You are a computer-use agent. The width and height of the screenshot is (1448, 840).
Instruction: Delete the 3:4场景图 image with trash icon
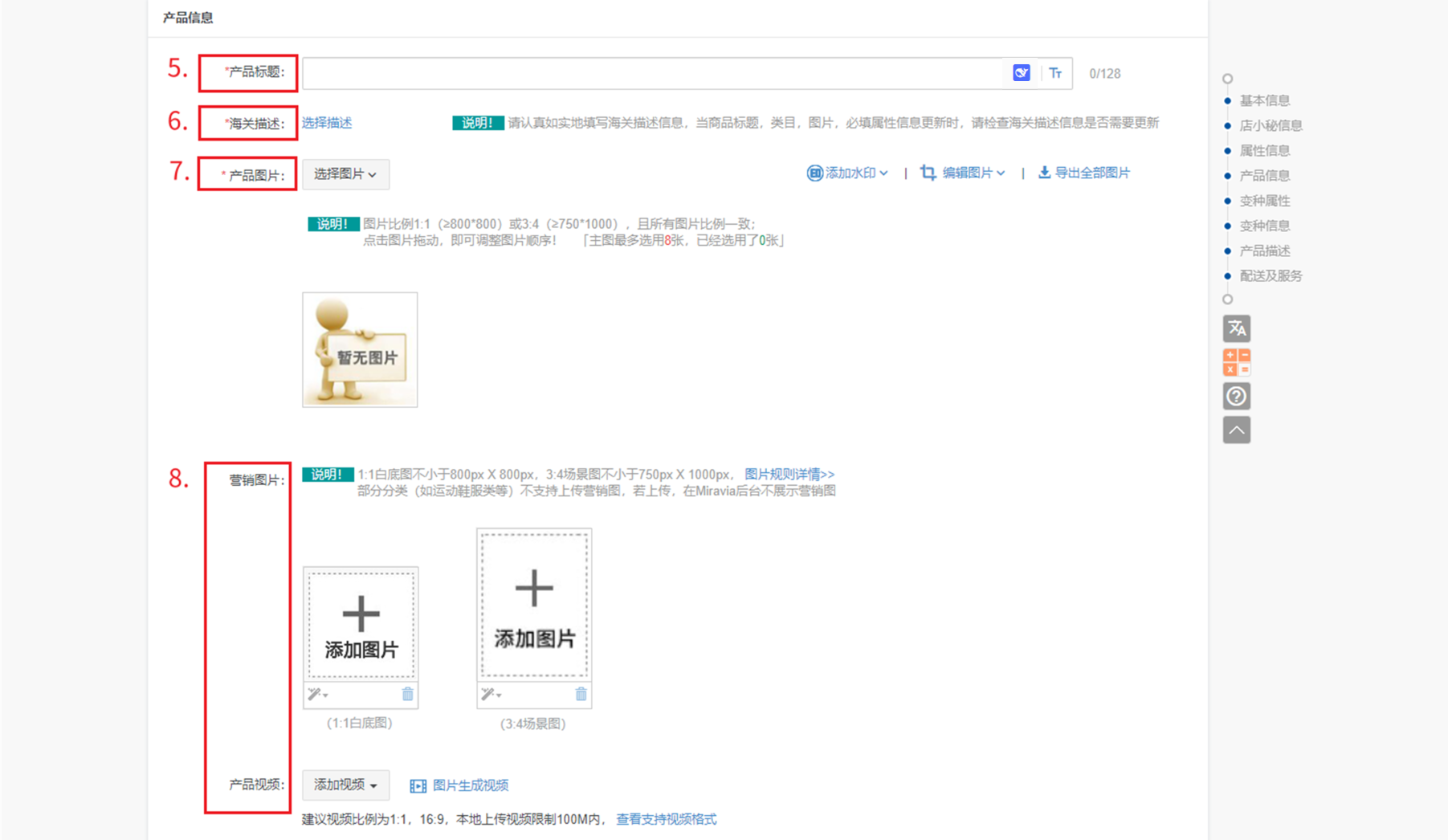coord(581,694)
